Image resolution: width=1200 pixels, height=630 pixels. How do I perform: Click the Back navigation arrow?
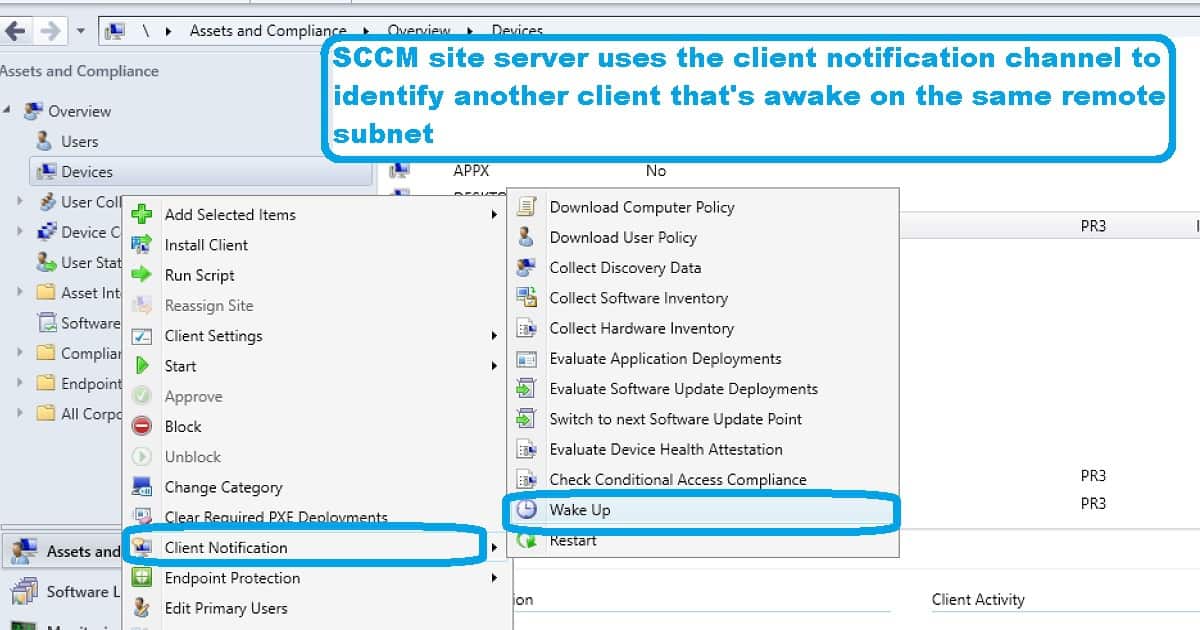(x=15, y=31)
